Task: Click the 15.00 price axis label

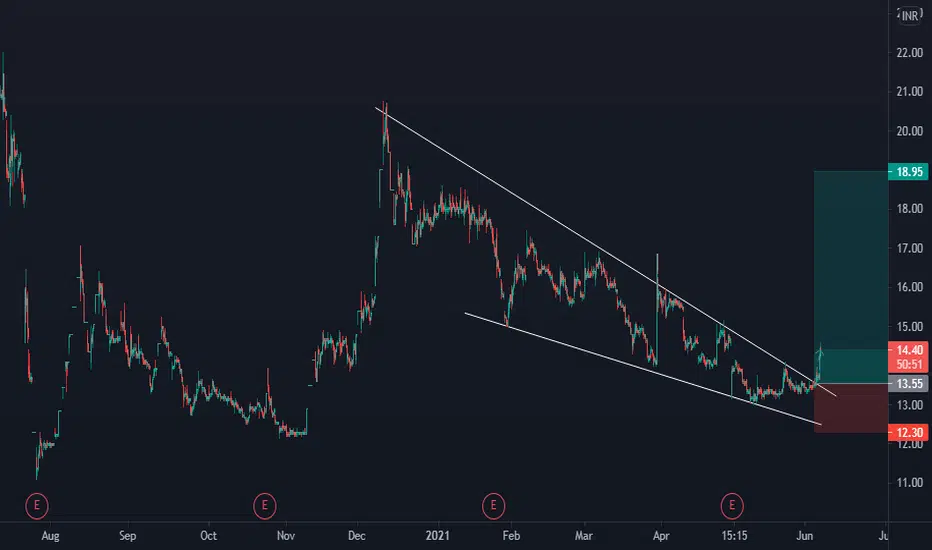Action: (x=909, y=326)
